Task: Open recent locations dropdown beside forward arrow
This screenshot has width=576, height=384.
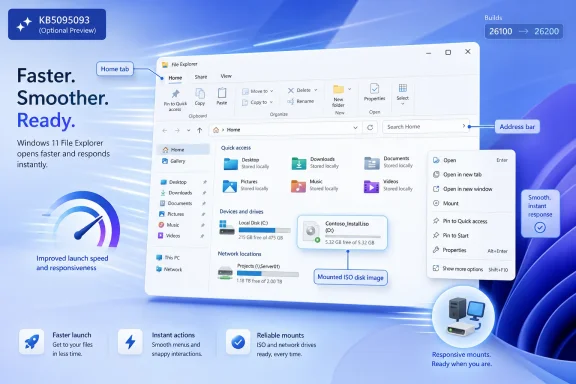Action: coord(188,130)
